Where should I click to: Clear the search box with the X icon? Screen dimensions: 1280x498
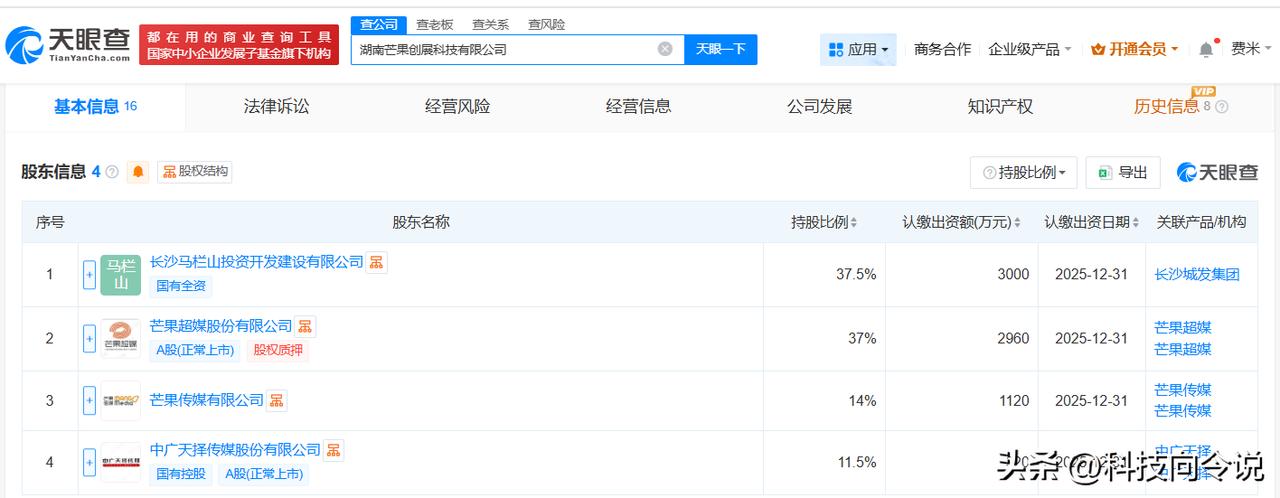tap(665, 49)
